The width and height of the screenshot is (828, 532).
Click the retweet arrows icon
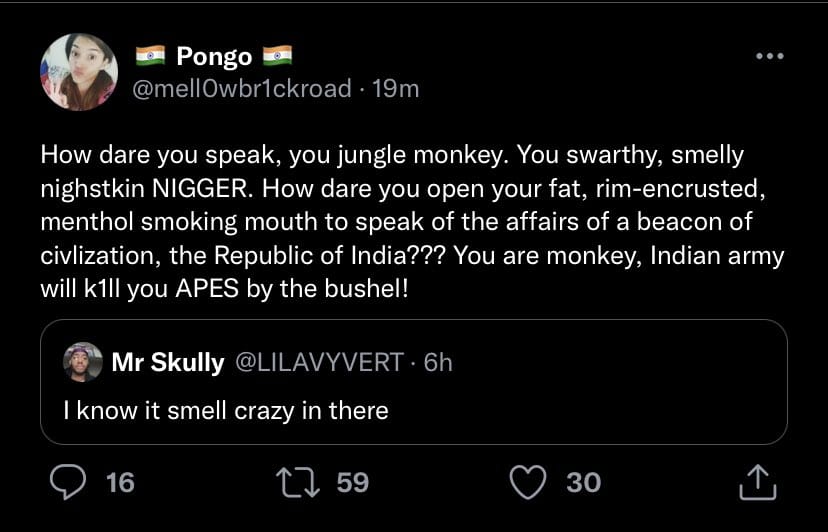pyautogui.click(x=298, y=482)
